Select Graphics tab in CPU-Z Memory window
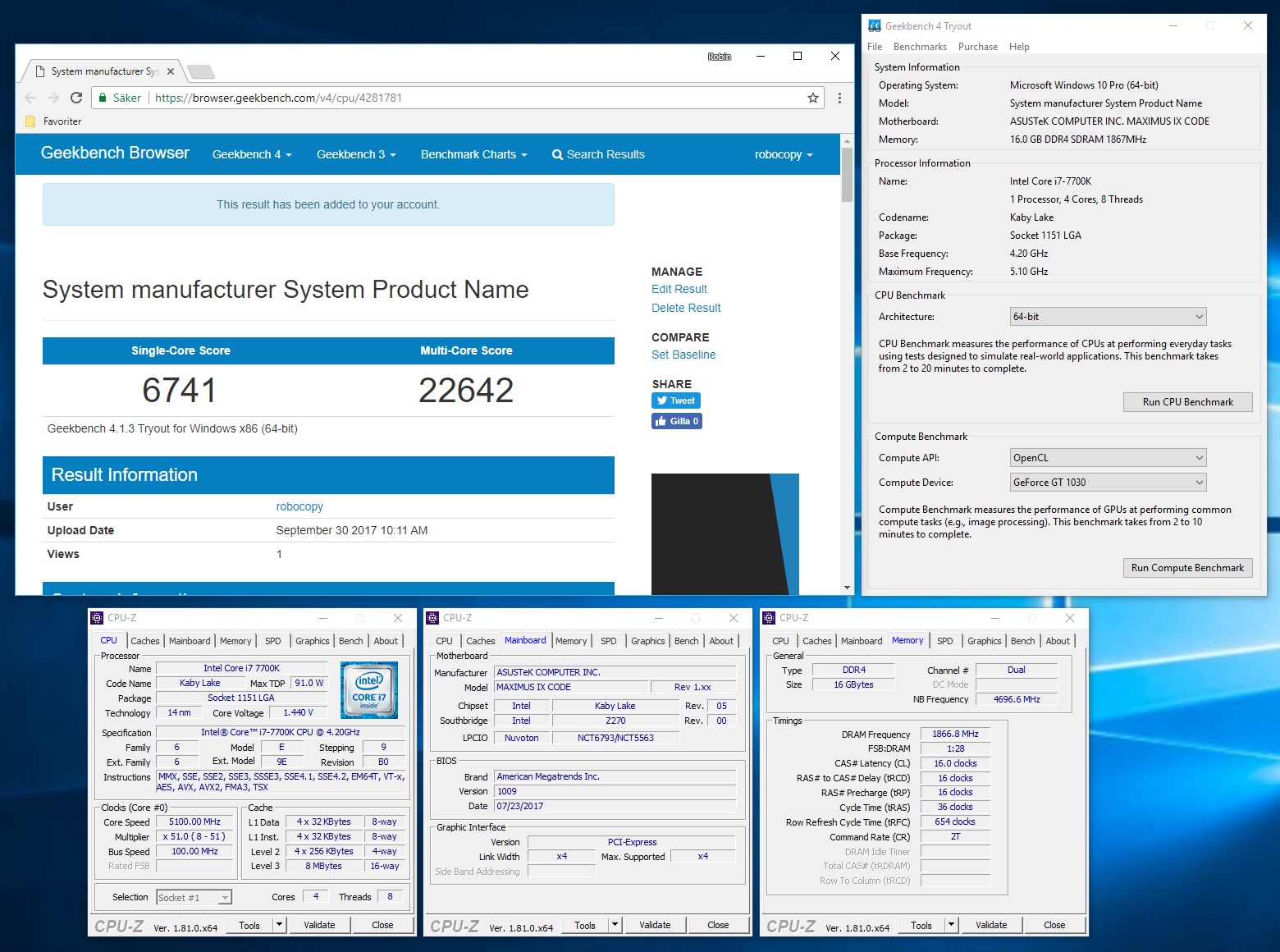Image resolution: width=1280 pixels, height=952 pixels. (984, 641)
